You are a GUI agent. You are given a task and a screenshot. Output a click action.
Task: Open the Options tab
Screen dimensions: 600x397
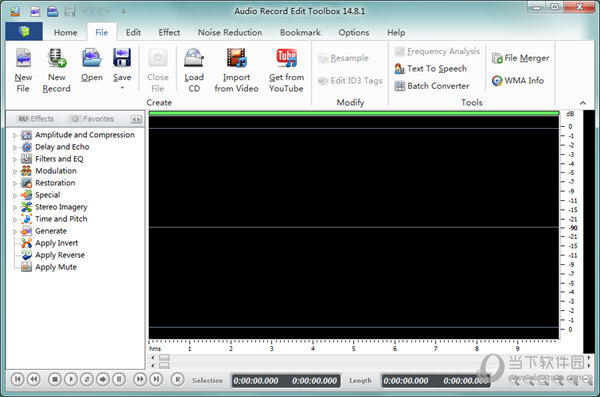[x=354, y=33]
